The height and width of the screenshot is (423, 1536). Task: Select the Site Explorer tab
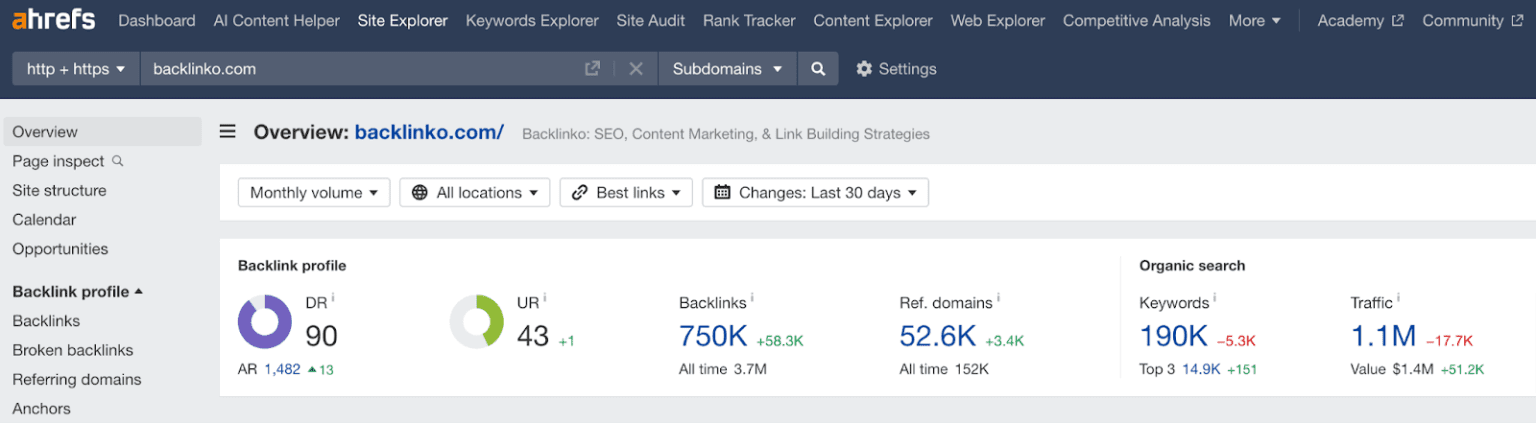click(403, 20)
